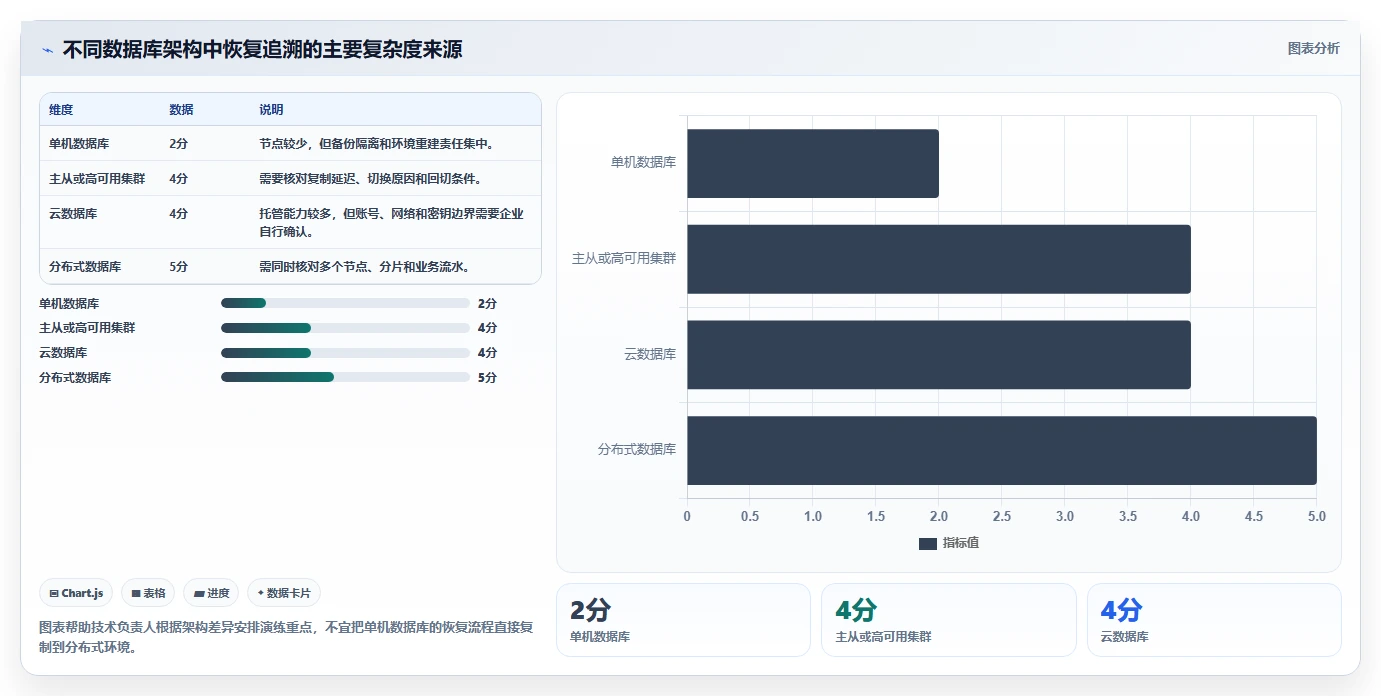Open the blue 4分 云数据库 data card

click(1214, 620)
